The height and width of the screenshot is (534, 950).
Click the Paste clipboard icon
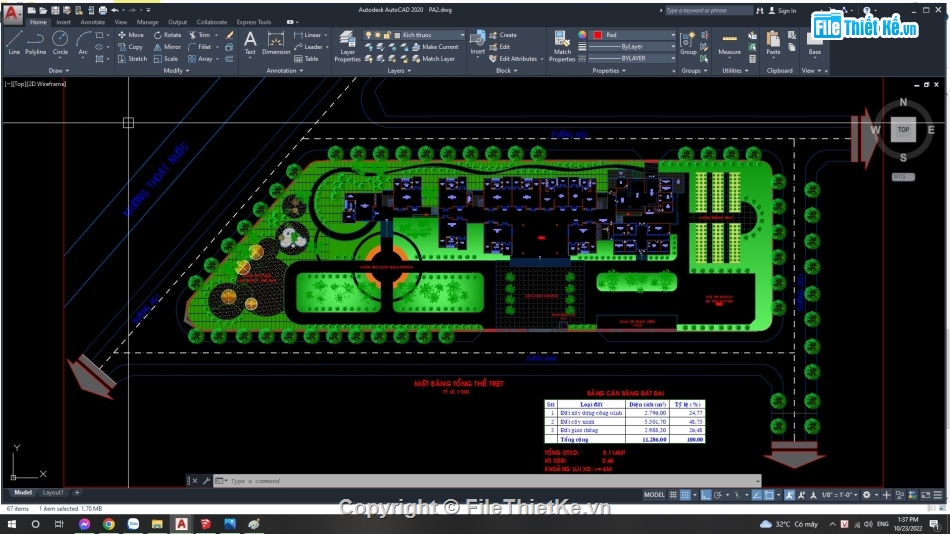pos(773,43)
